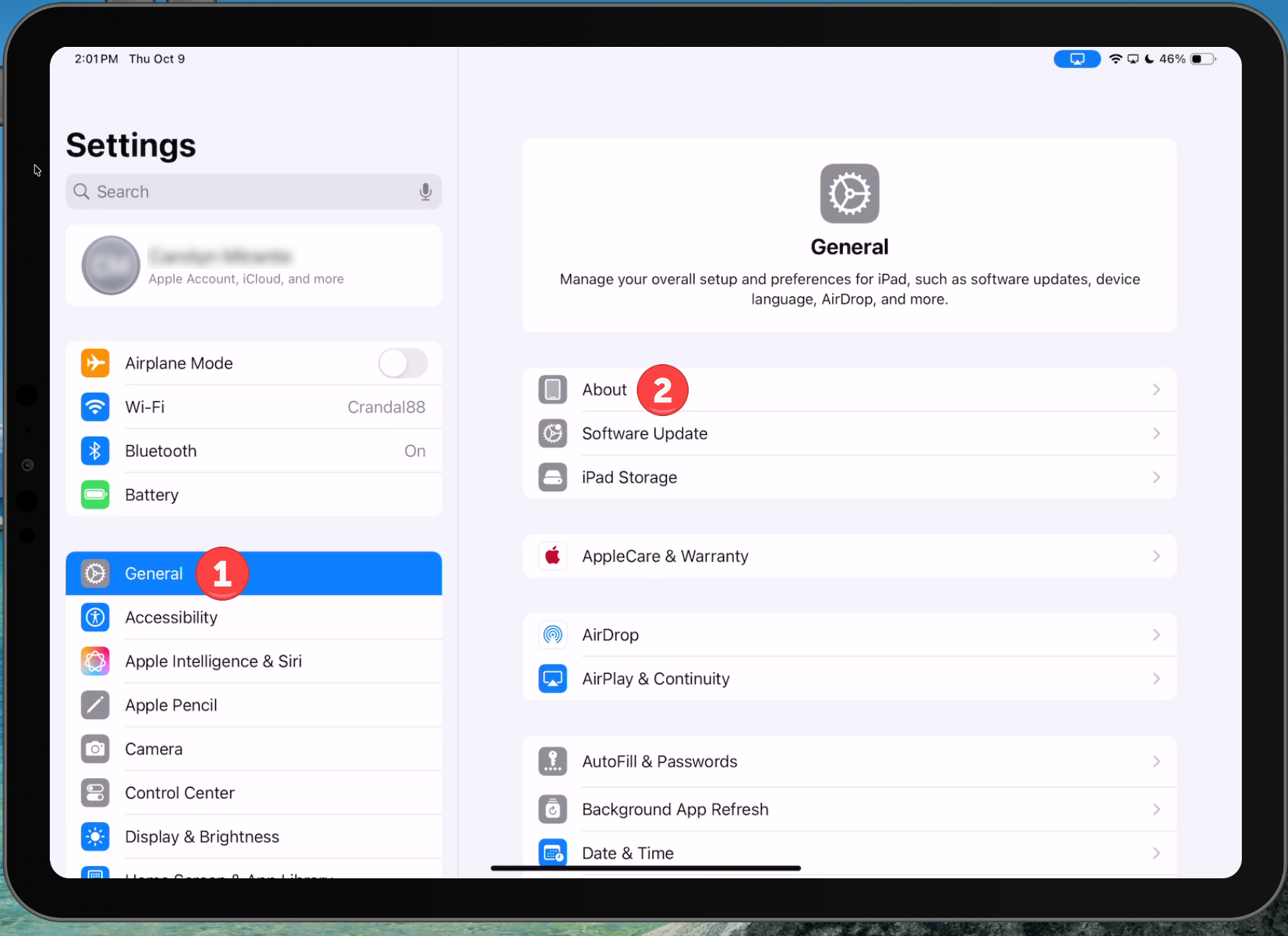Screen dimensions: 1288x936
Task: Tap the Settings search field
Action: [254, 192]
